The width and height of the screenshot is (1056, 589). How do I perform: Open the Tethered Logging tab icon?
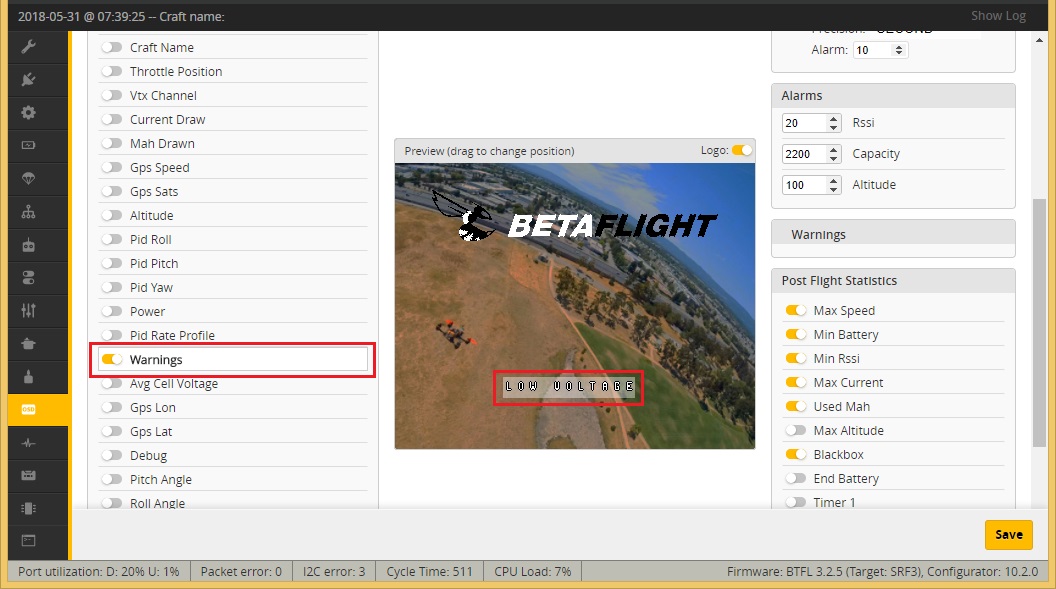28,475
